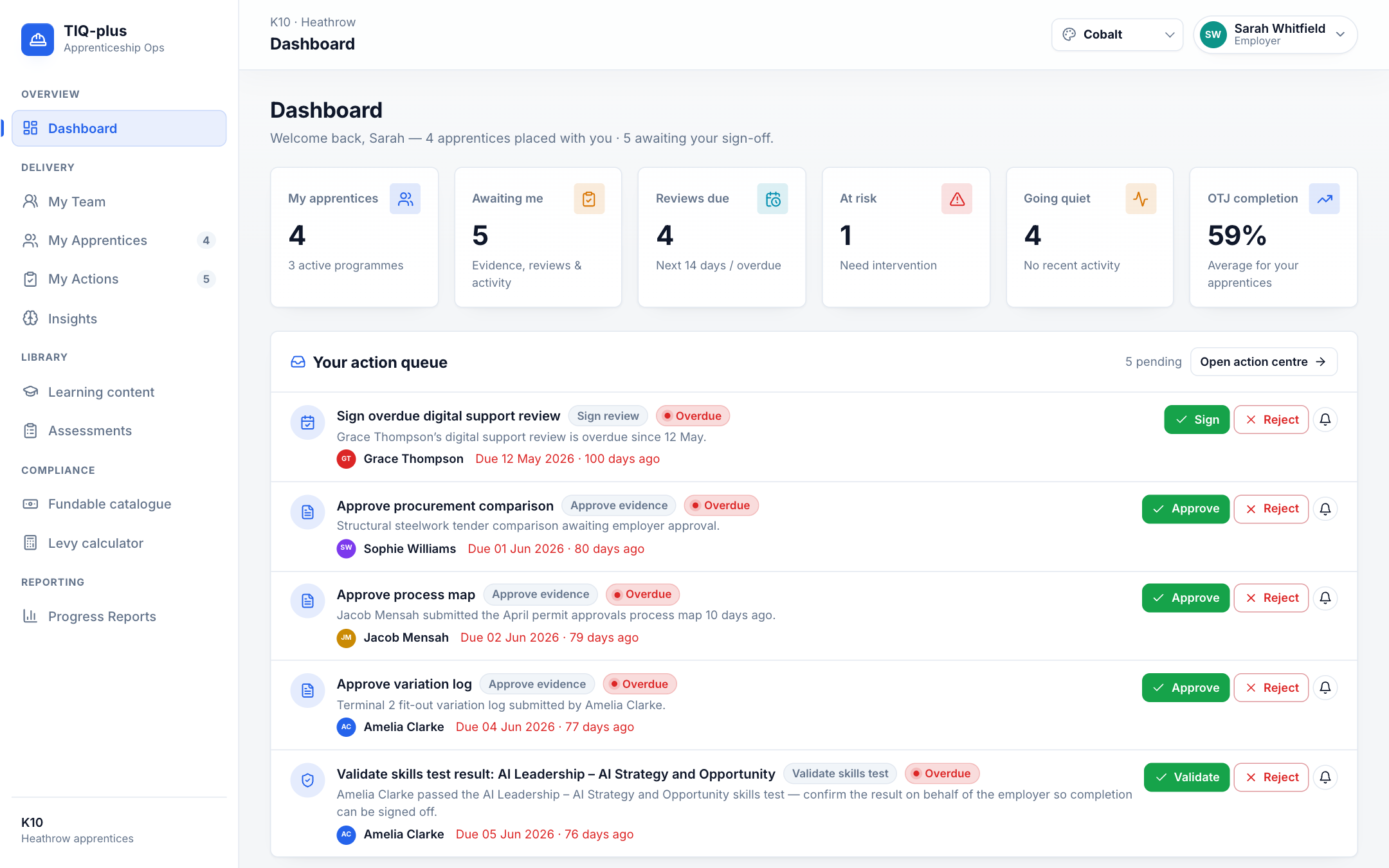1389x868 pixels.
Task: Click Grace Thompson's GT avatar
Action: tap(346, 458)
